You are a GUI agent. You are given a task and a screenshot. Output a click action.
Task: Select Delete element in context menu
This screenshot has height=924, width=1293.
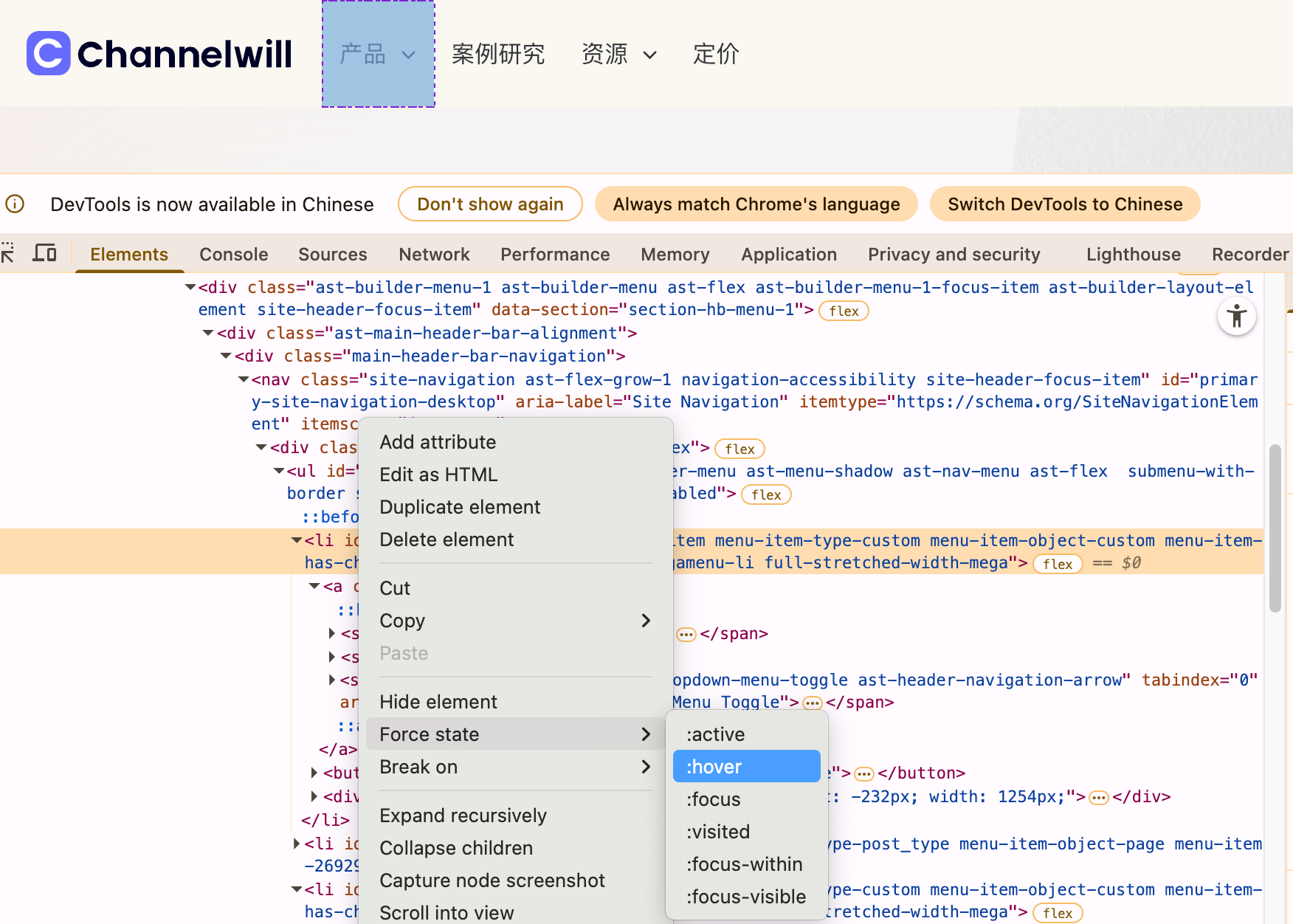point(446,539)
